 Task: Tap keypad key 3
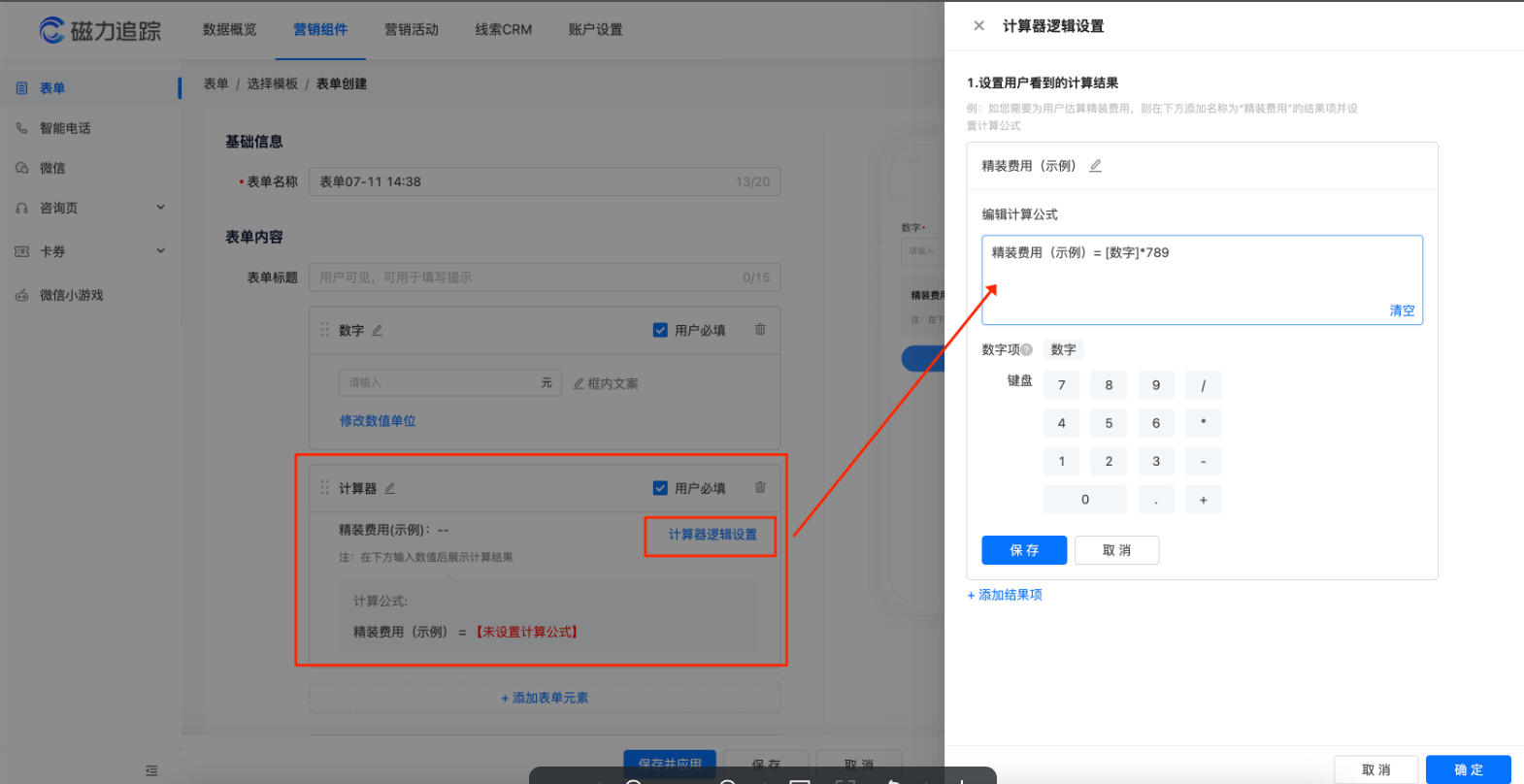1156,461
